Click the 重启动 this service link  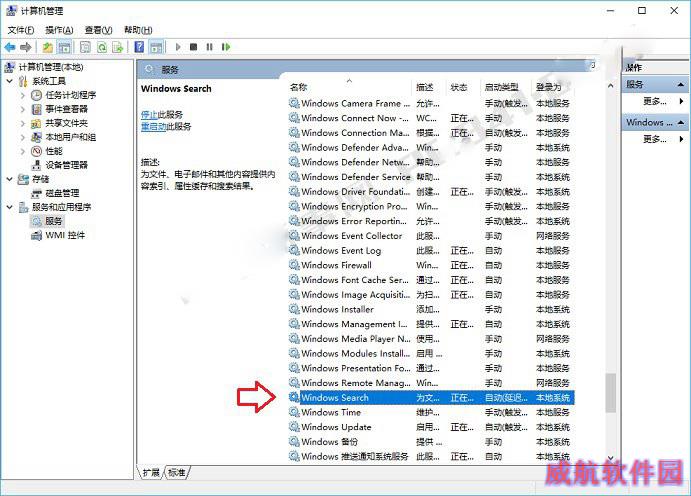[153, 126]
